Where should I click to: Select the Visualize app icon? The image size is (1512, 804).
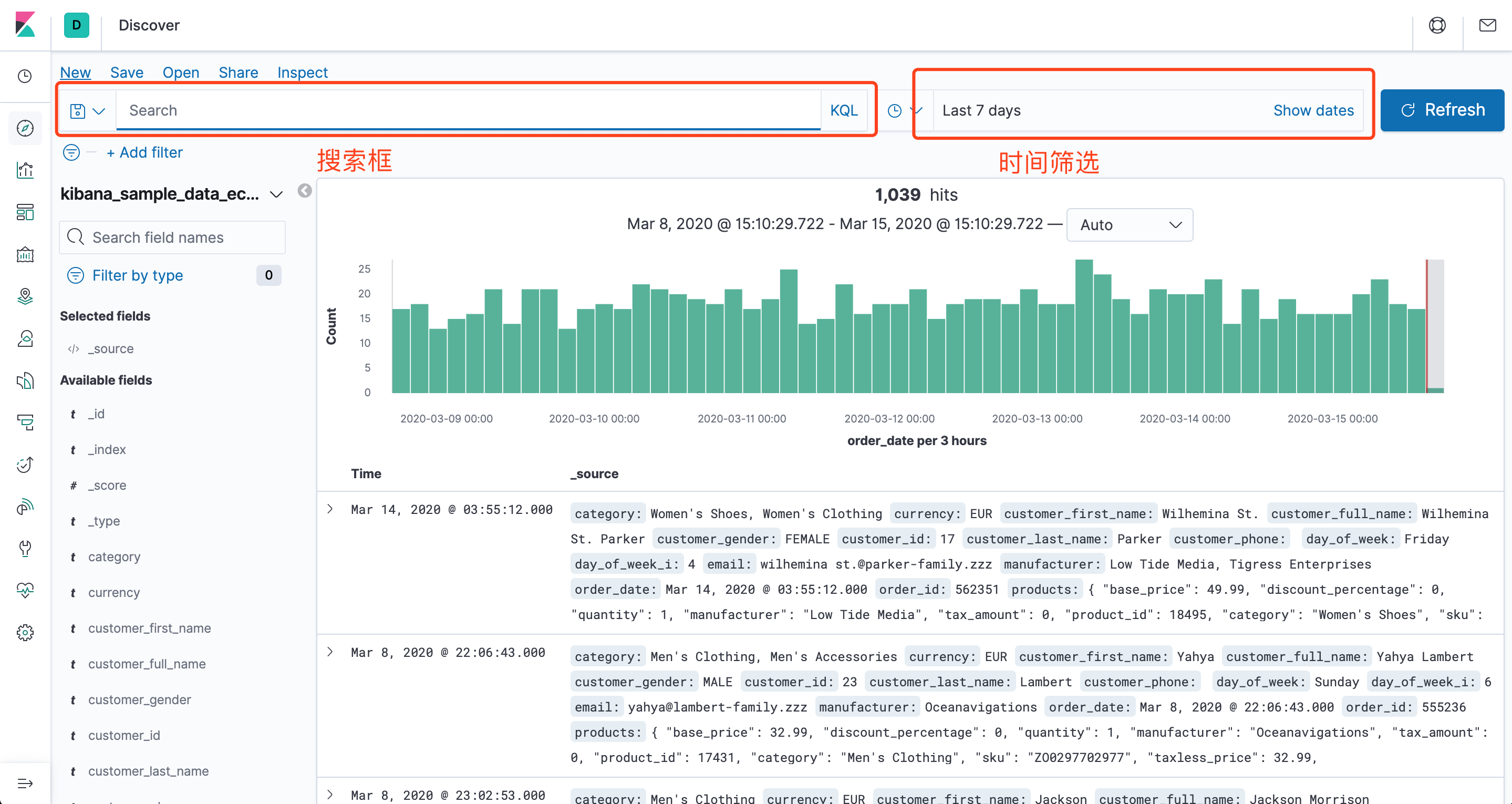25,170
